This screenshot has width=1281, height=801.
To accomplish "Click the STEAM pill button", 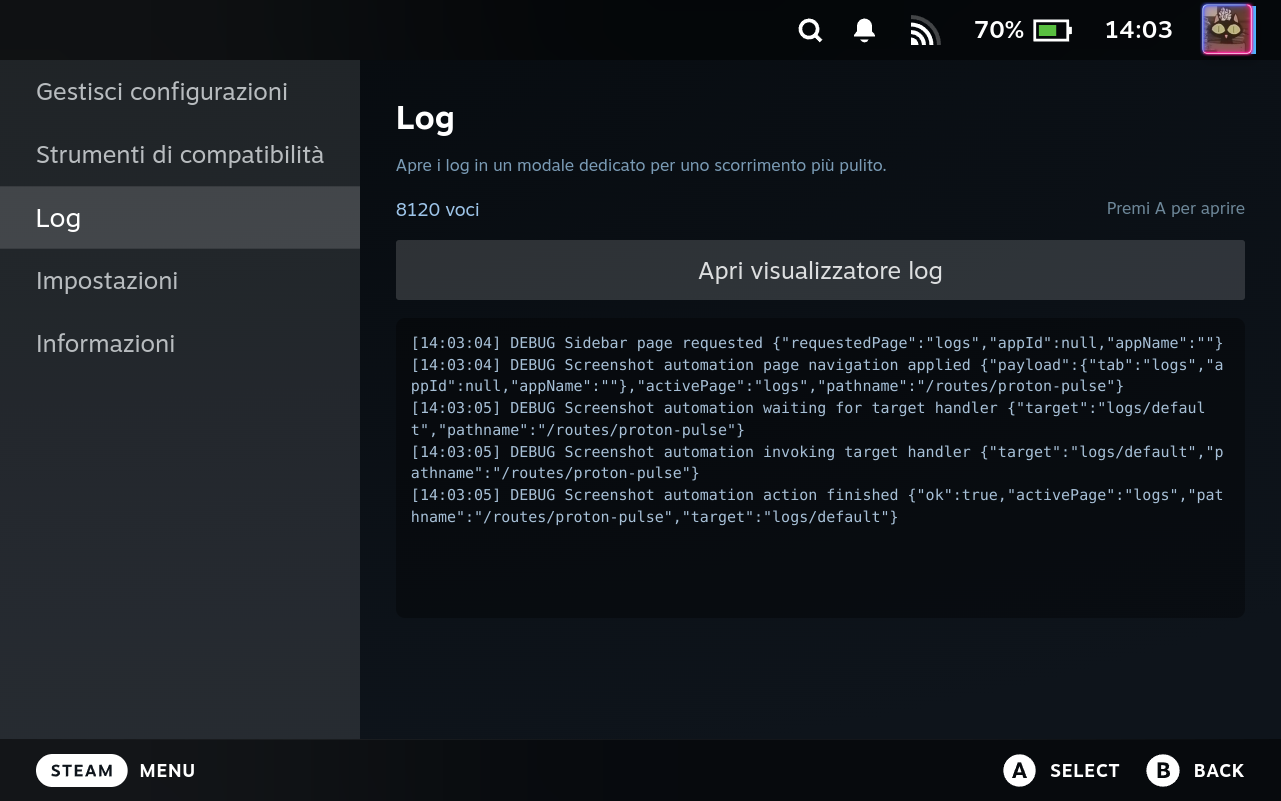I will coord(82,771).
